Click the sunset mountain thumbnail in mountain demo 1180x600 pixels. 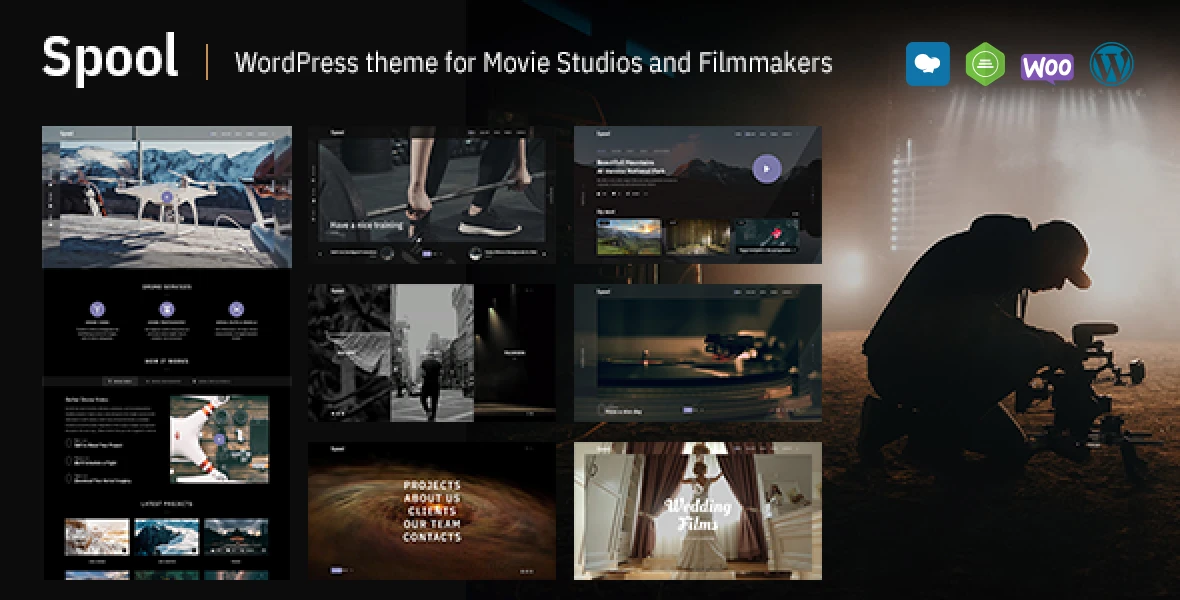coord(629,236)
